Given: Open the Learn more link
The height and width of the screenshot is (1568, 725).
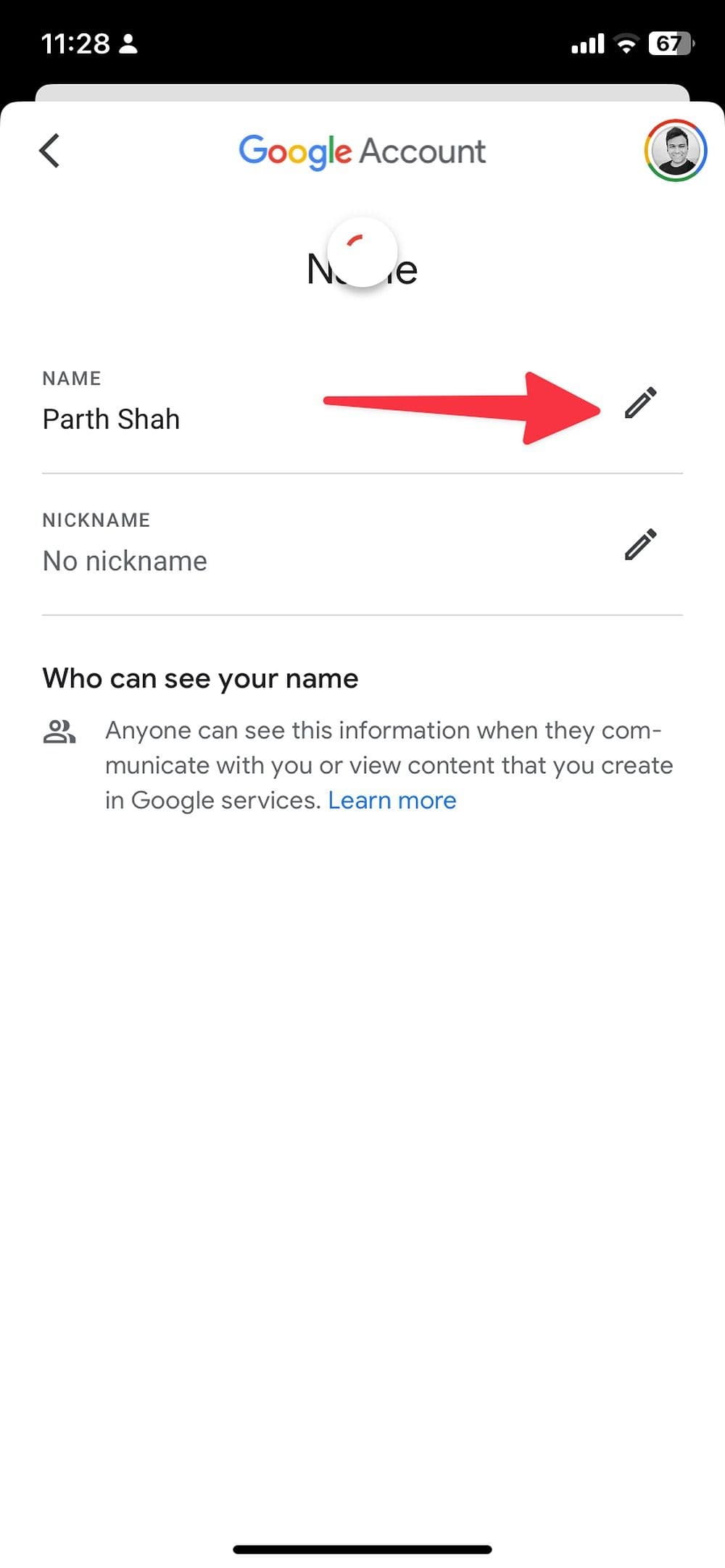Looking at the screenshot, I should 392,800.
